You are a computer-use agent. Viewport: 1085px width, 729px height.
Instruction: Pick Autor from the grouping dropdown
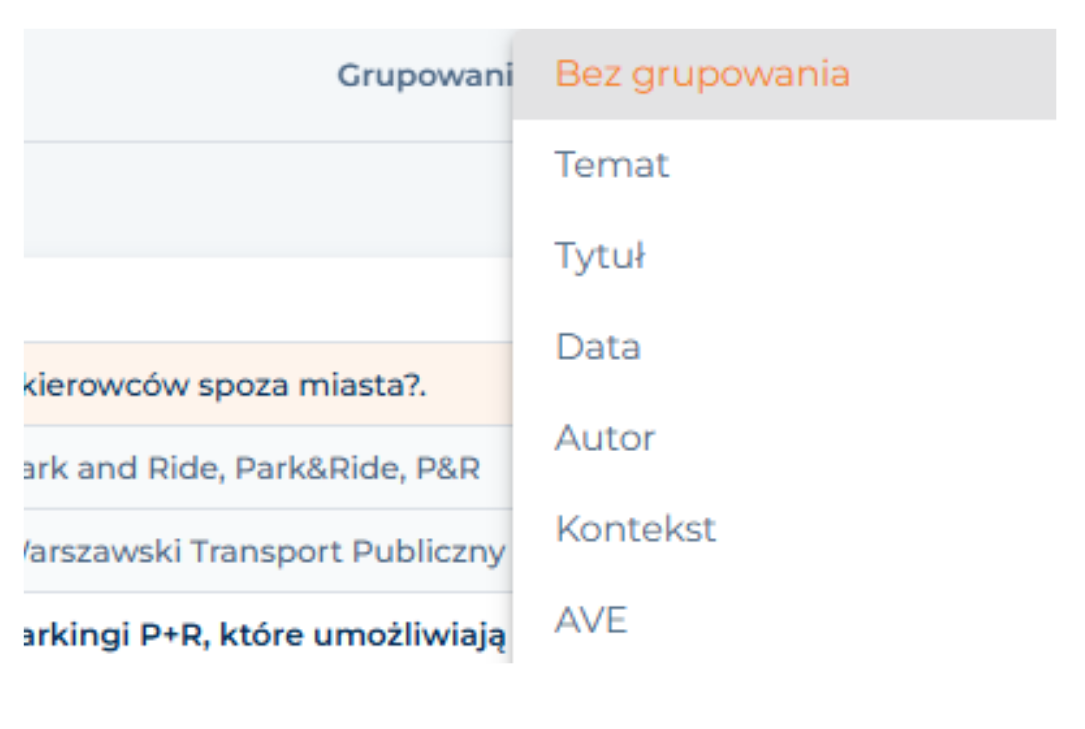pos(605,438)
